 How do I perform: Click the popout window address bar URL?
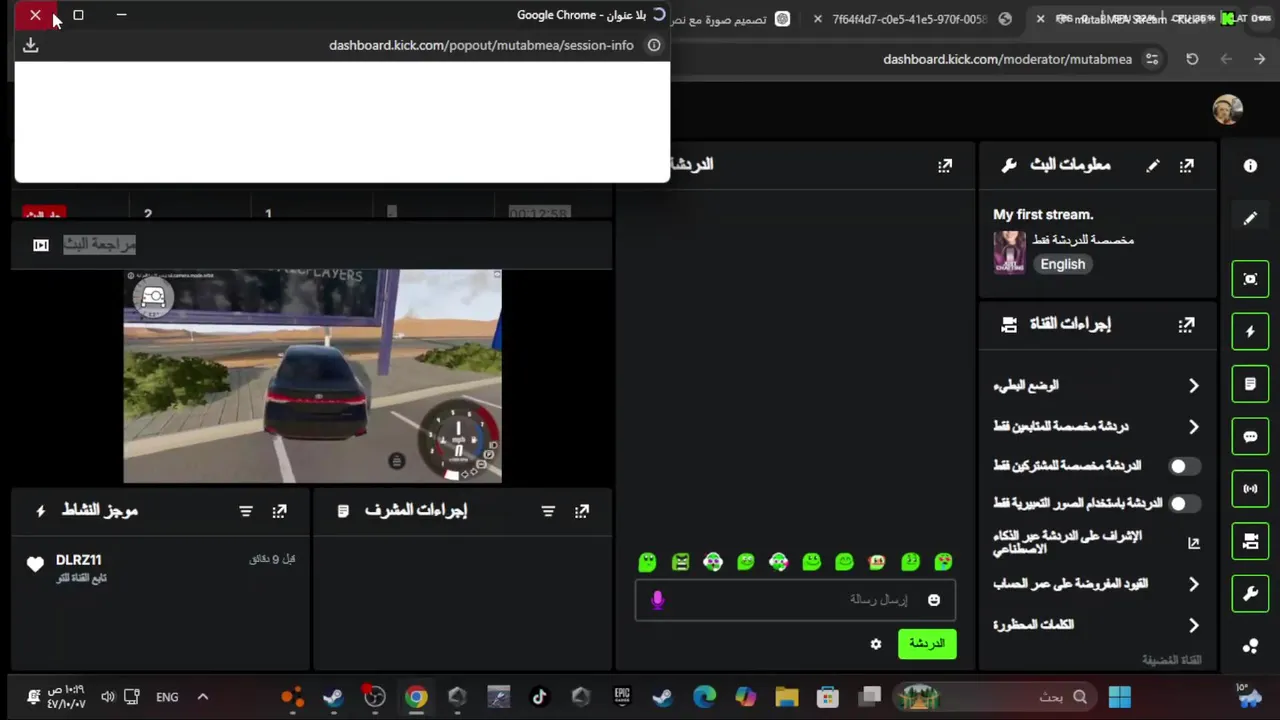(x=481, y=45)
